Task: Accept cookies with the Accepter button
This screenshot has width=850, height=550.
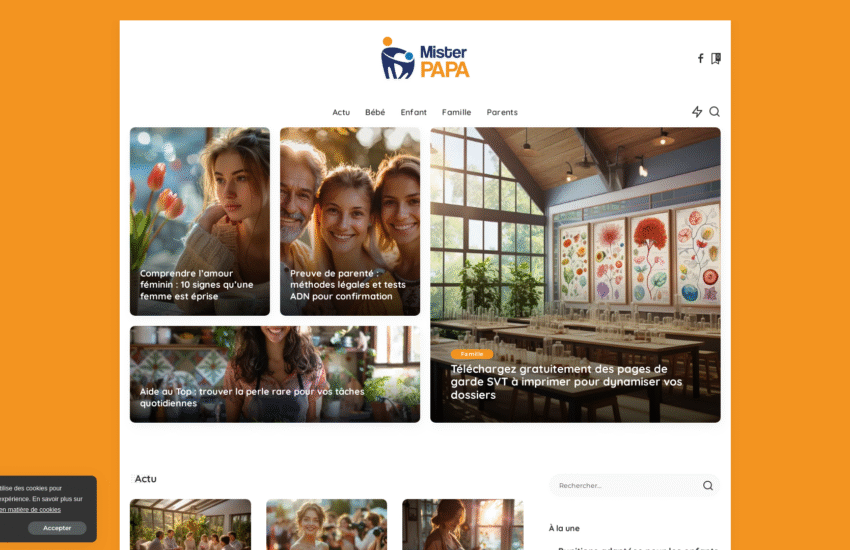Action: [57, 528]
